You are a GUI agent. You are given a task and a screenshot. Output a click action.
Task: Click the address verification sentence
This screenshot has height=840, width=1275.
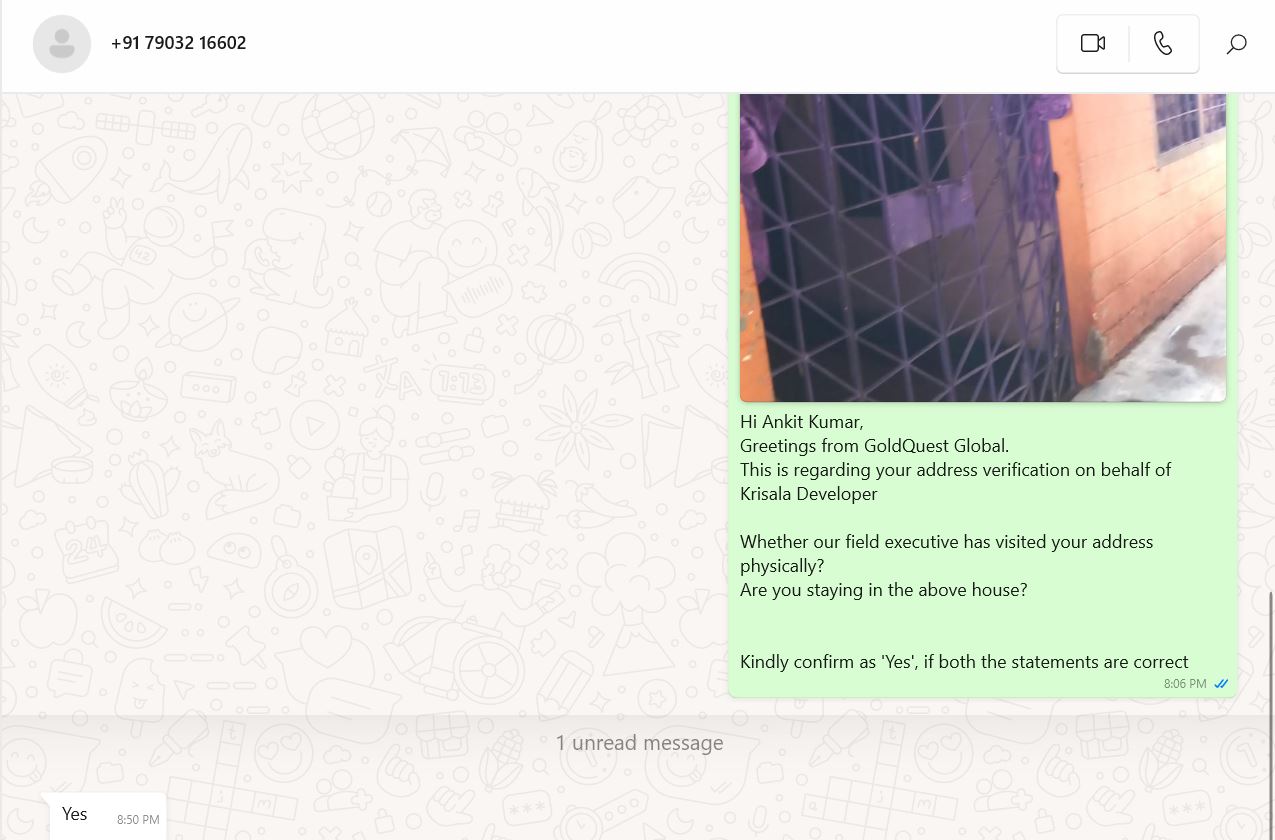click(955, 482)
